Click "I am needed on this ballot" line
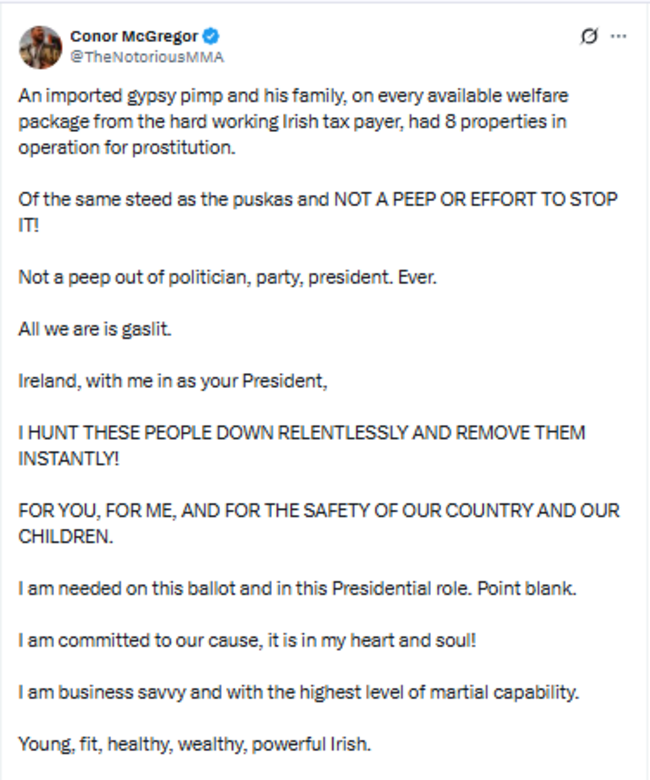 pyautogui.click(x=297, y=589)
